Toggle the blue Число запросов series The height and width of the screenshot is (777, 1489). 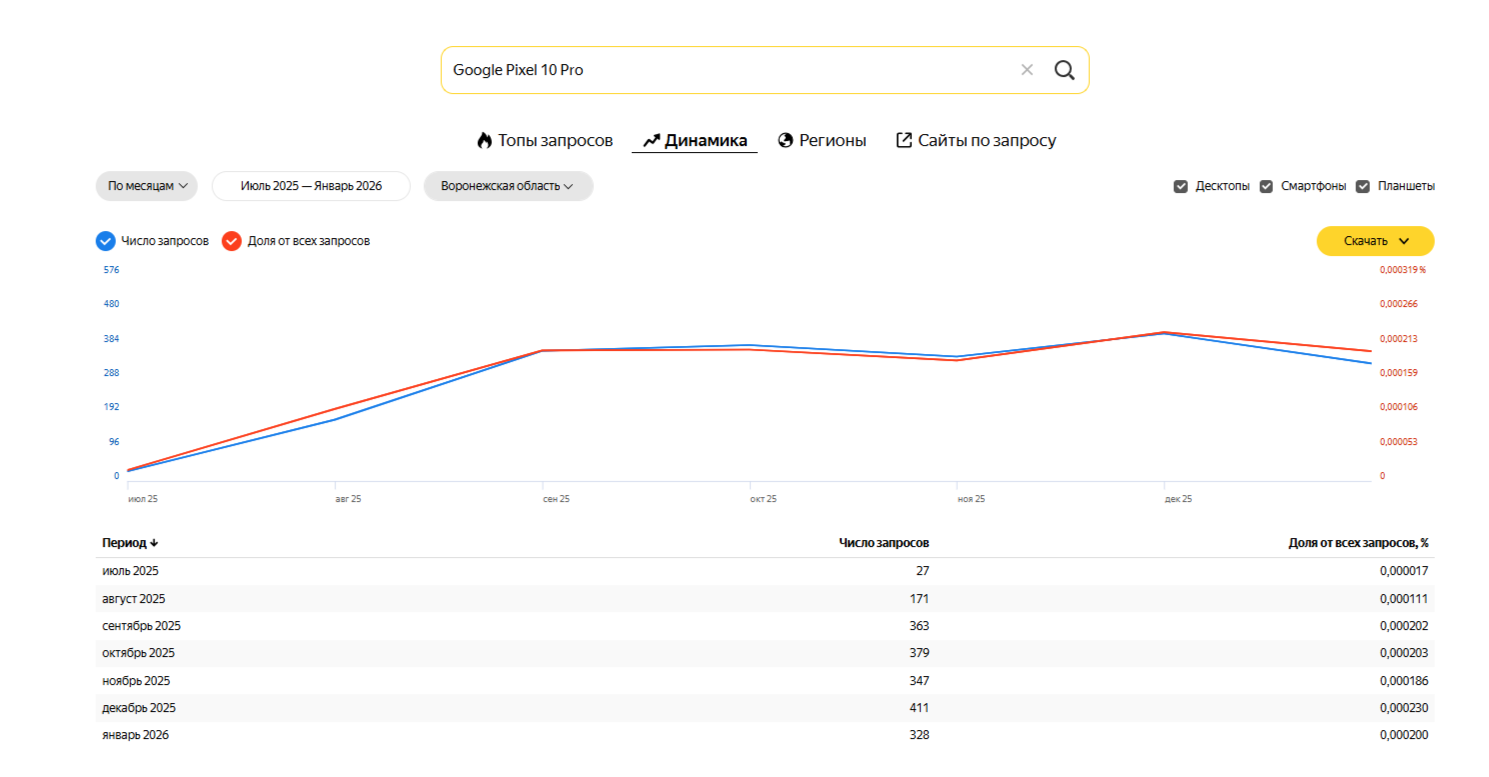[x=105, y=241]
